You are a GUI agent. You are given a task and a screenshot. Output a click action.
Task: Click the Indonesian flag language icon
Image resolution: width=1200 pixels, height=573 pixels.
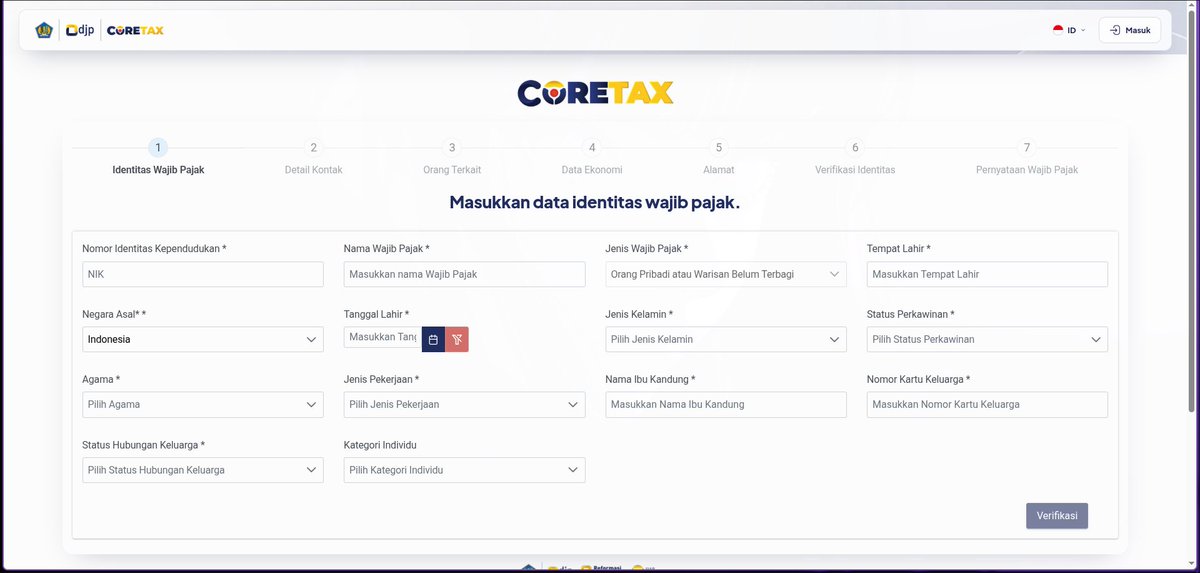[1058, 30]
